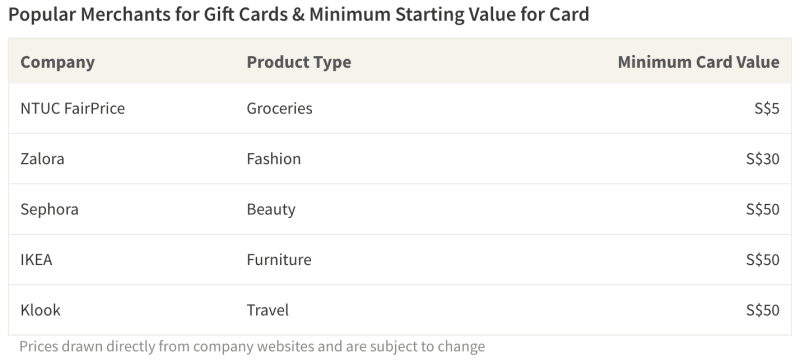
Task: Click the Furniture product type cell
Action: [x=279, y=260]
